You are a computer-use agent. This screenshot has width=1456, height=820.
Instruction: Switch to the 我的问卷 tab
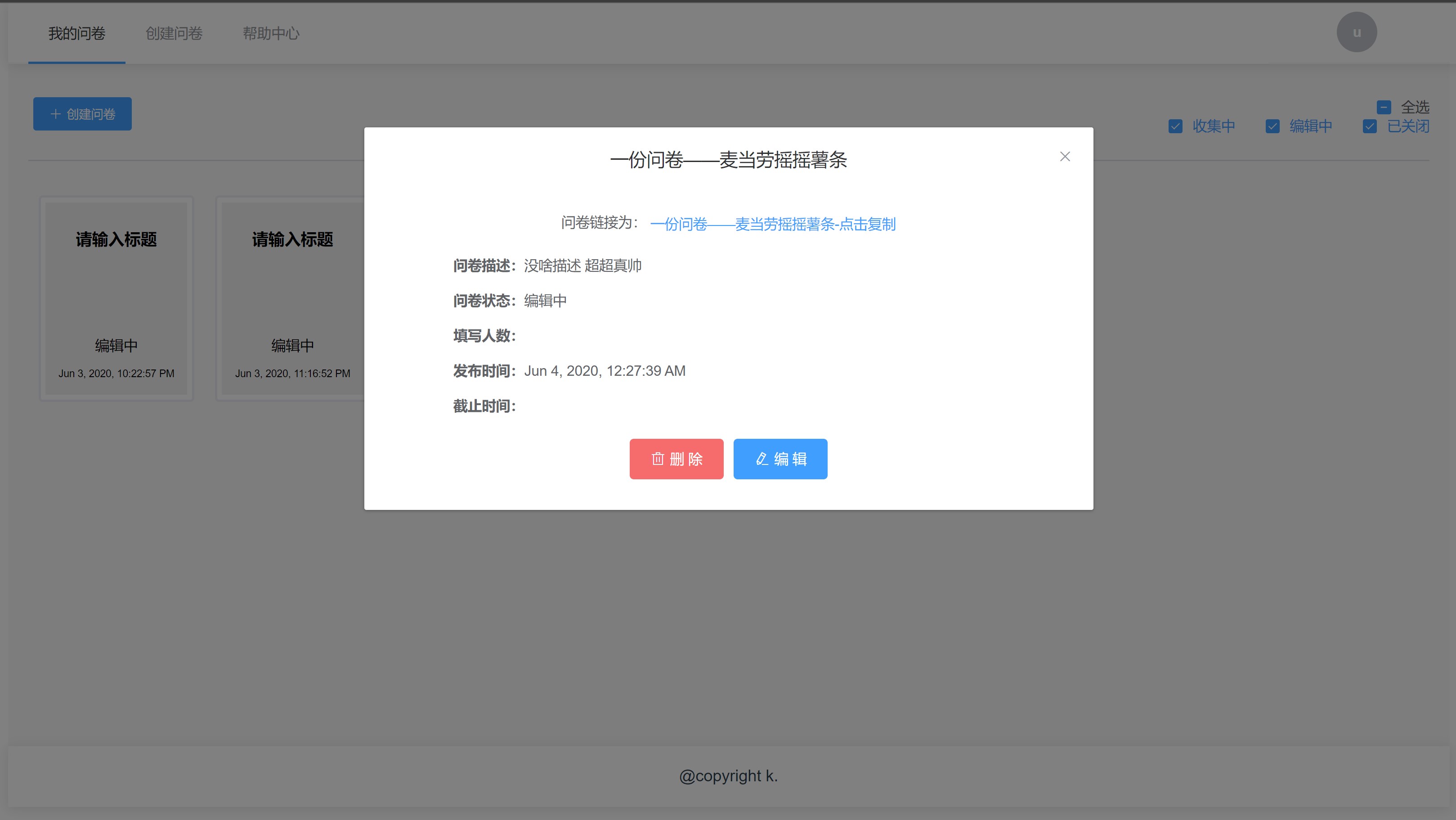point(77,33)
